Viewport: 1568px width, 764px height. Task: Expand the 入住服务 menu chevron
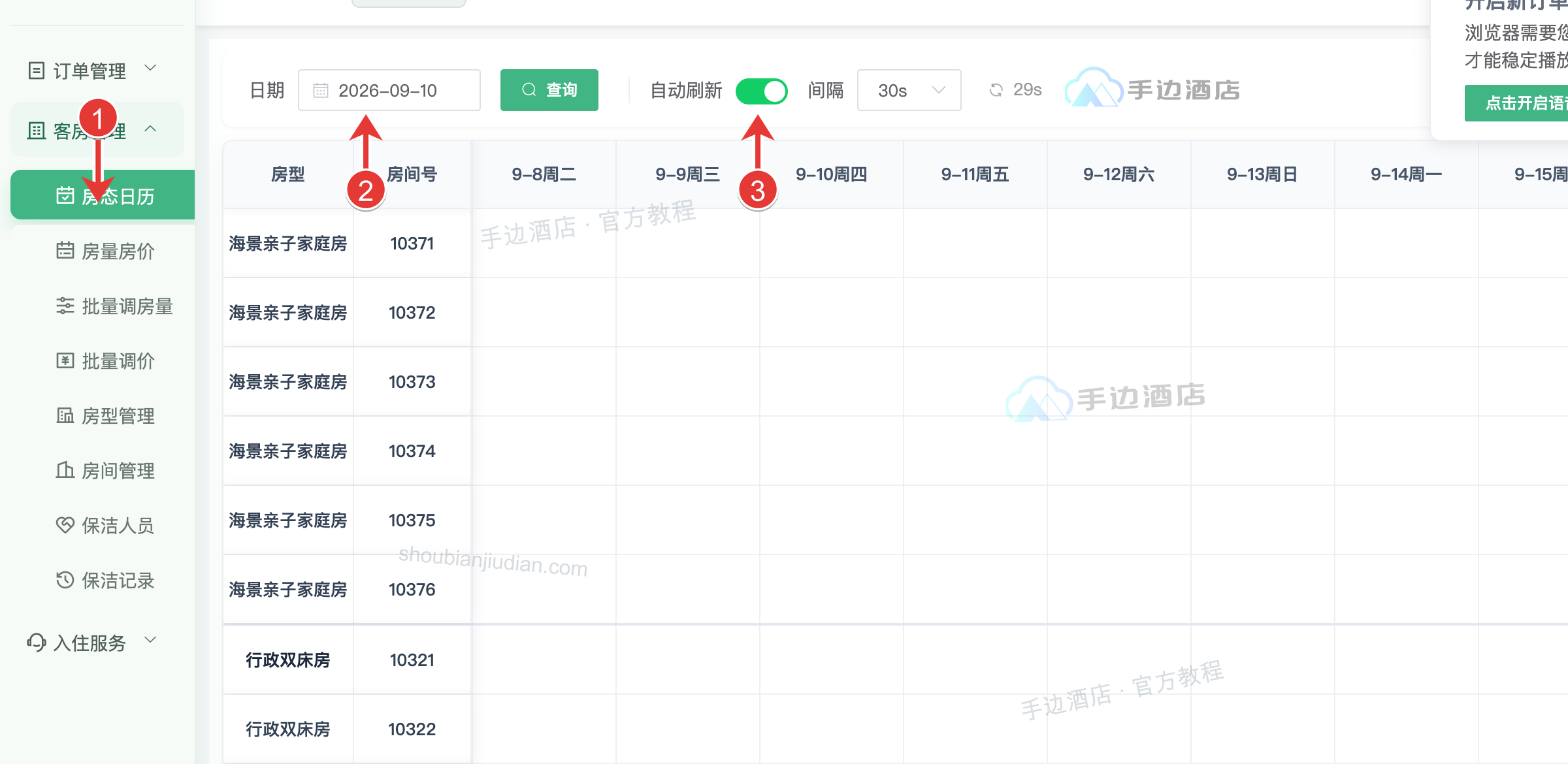(150, 640)
